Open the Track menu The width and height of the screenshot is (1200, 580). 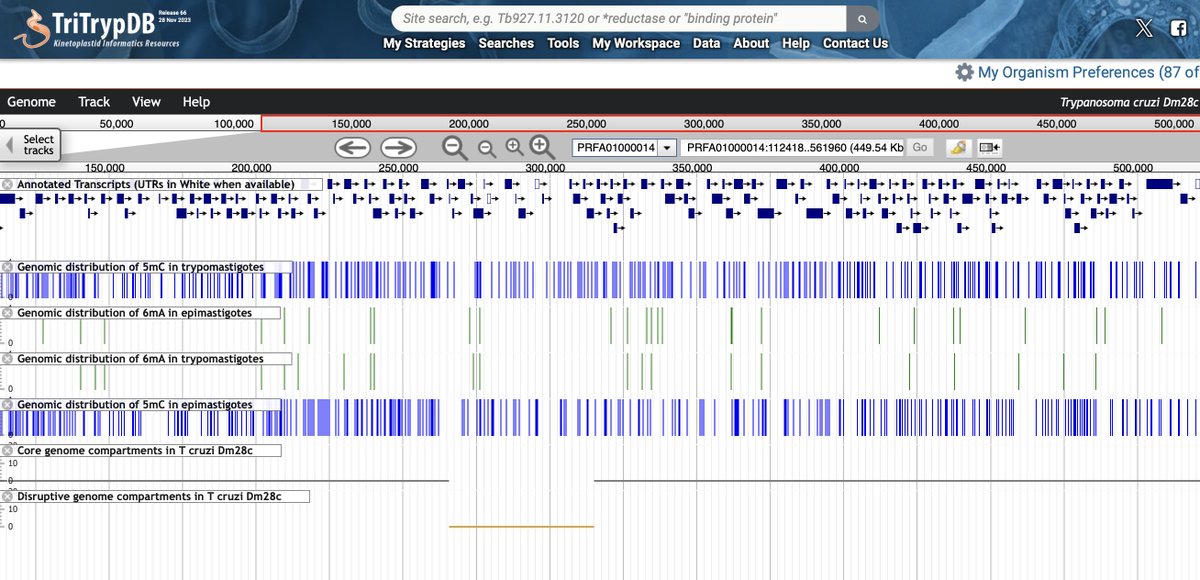point(93,102)
